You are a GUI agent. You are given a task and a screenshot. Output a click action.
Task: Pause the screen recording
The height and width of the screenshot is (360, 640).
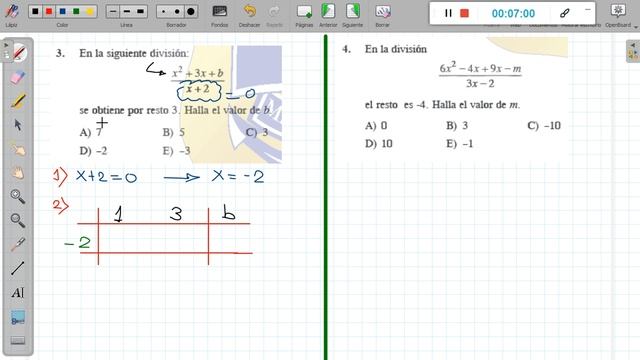(x=448, y=13)
